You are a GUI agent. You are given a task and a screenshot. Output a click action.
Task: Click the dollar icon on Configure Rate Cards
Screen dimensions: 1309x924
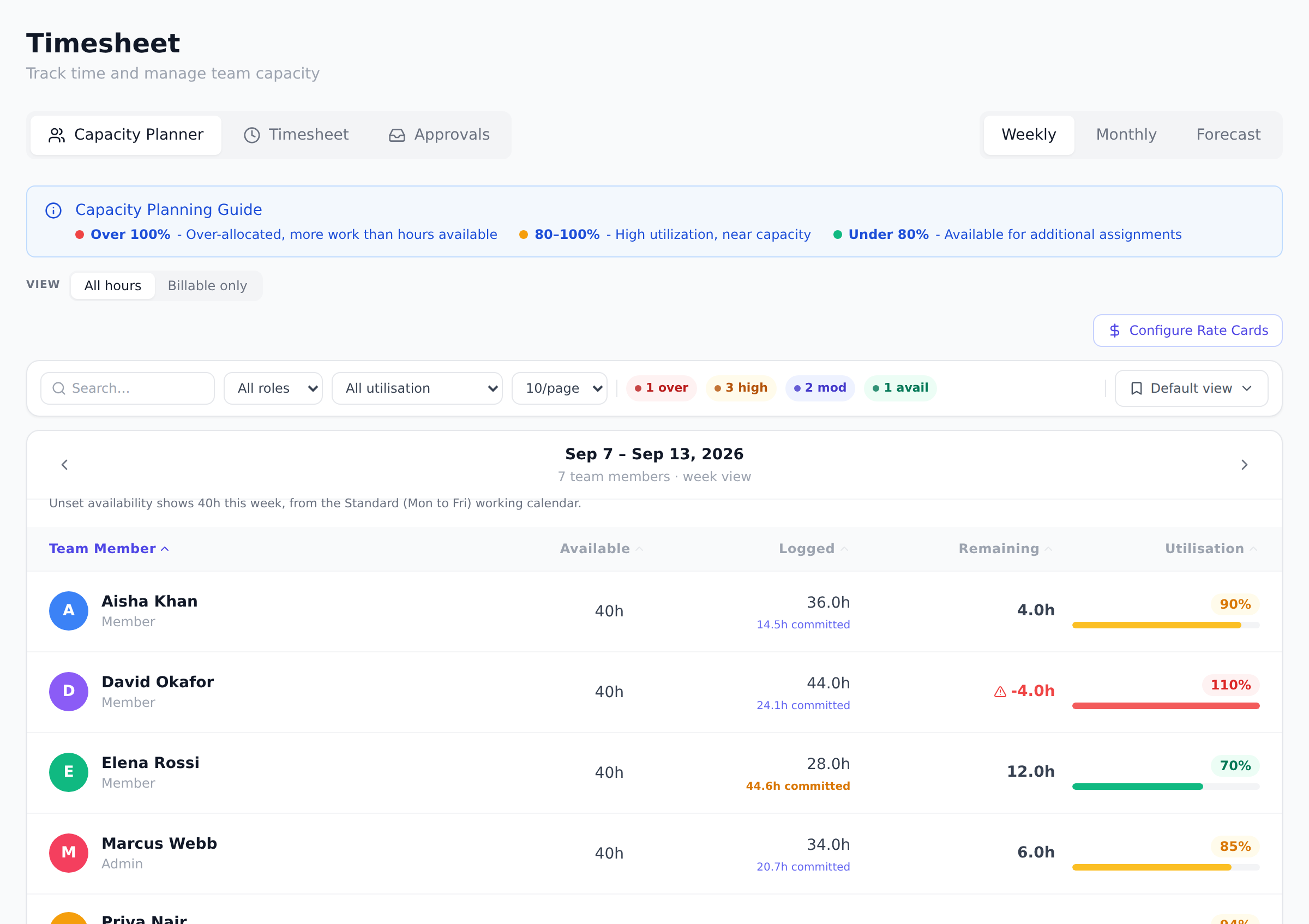(1115, 331)
